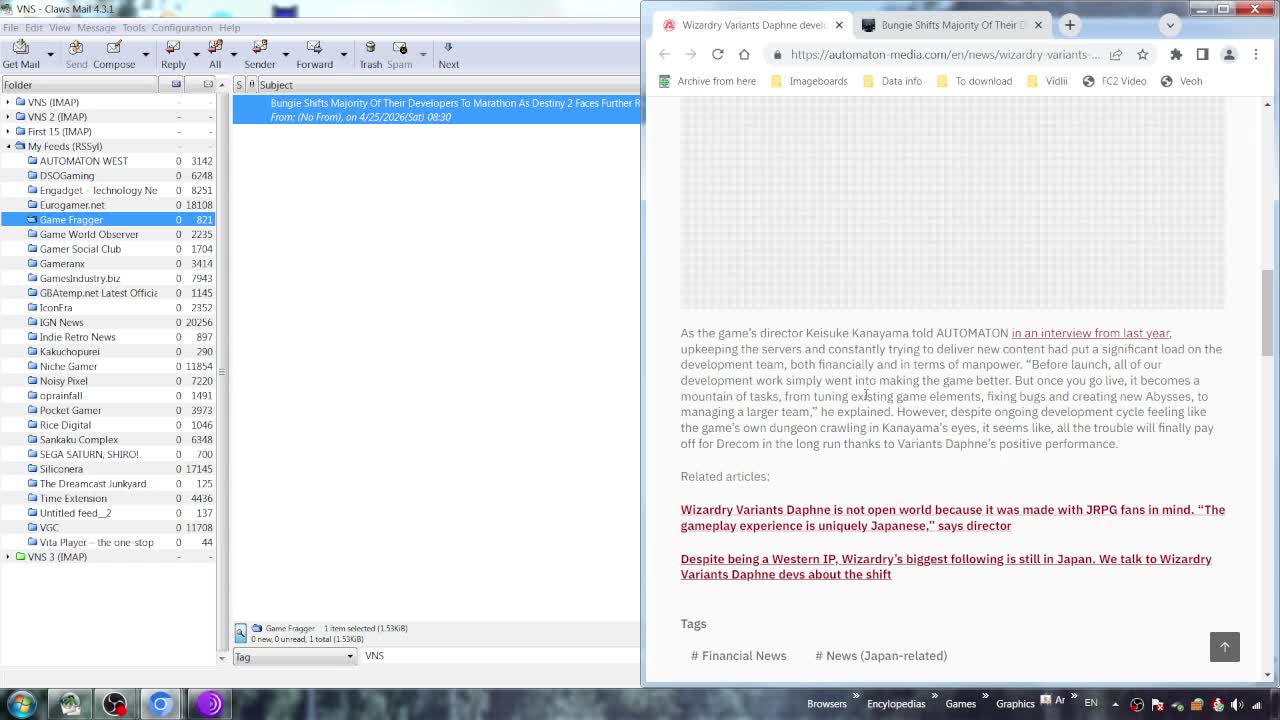This screenshot has width=1280, height=720.
Task: Share this page via address bar icon
Action: tap(1116, 54)
